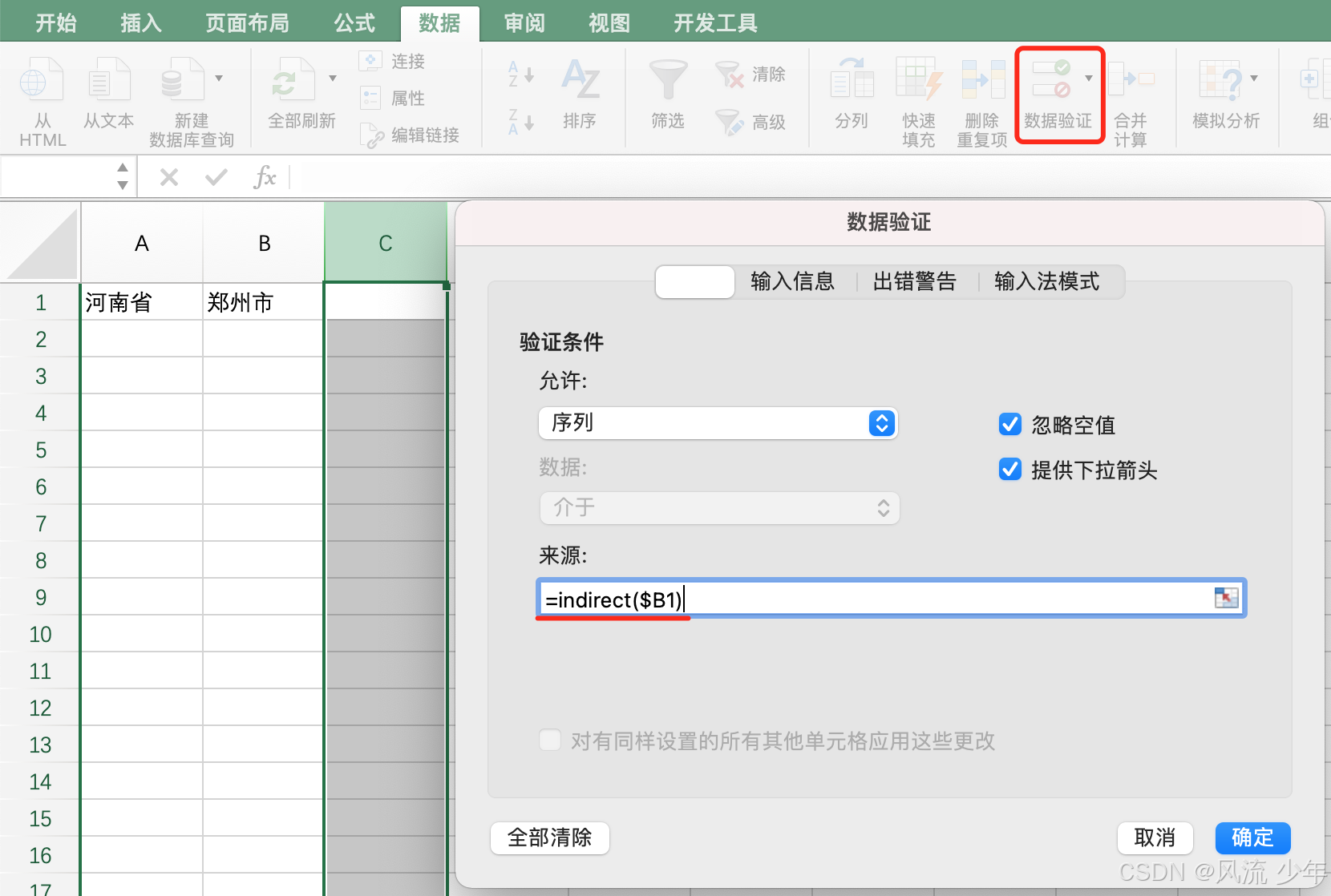
Task: Click the 取消 button
Action: pos(1155,838)
